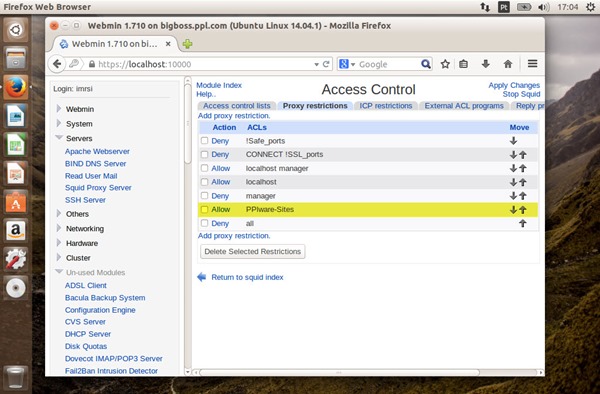The image size is (600, 394).
Task: Click Delete Selected Restrictions button
Action: click(x=253, y=251)
